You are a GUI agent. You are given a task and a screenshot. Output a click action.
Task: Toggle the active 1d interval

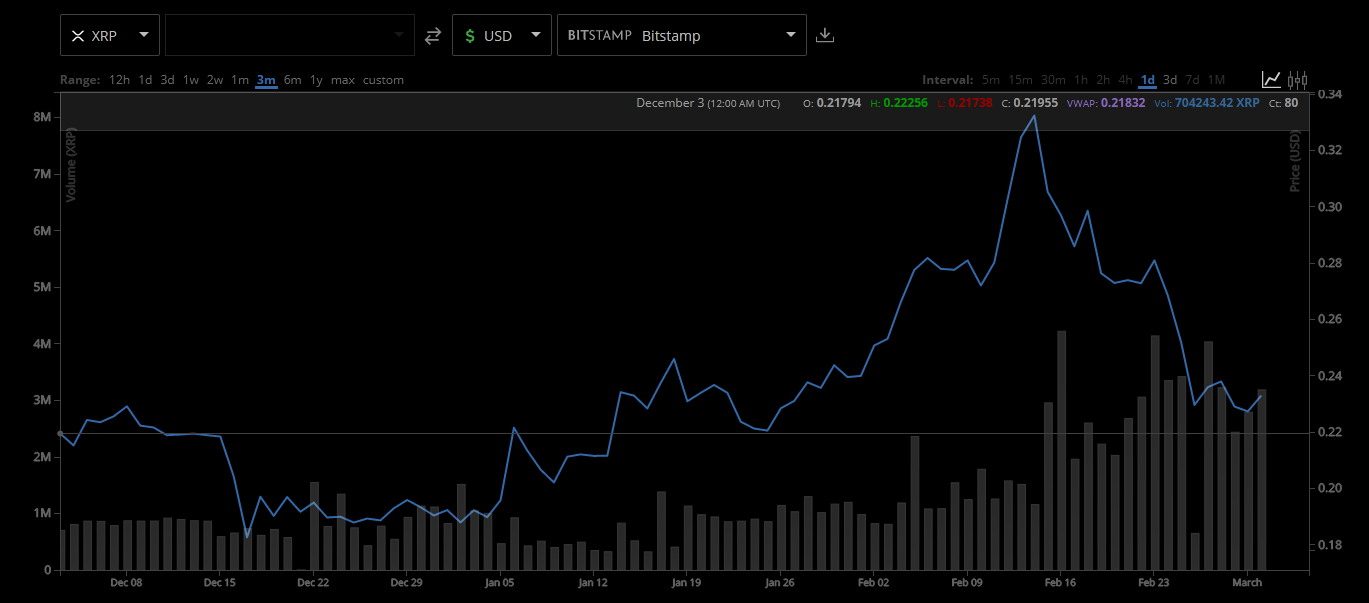click(1147, 80)
